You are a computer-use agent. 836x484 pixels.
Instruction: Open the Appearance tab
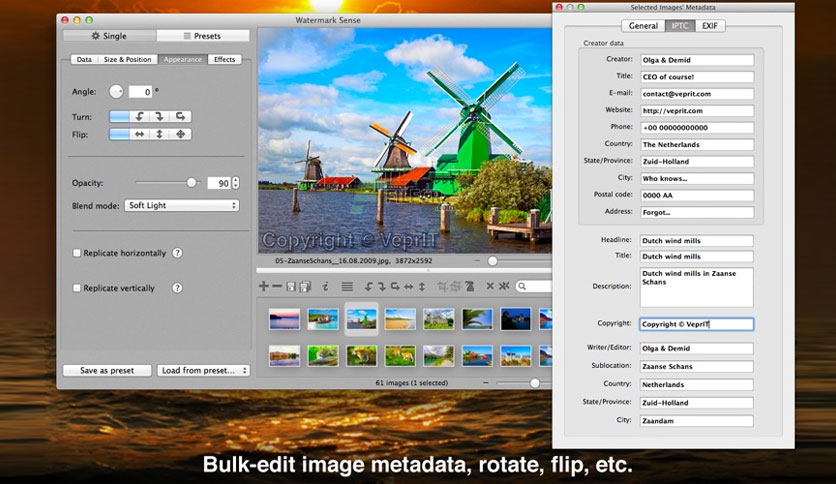pos(183,59)
